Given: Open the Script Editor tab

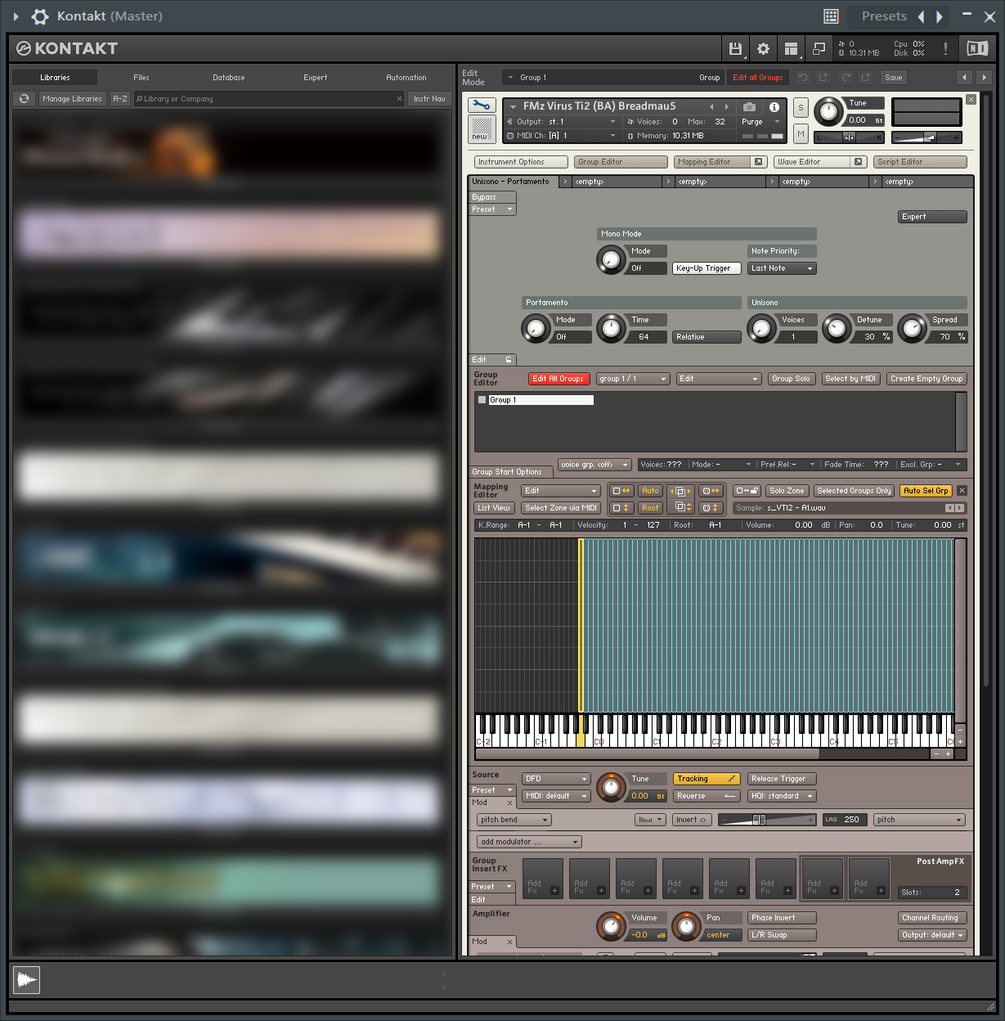Looking at the screenshot, I should [x=920, y=162].
